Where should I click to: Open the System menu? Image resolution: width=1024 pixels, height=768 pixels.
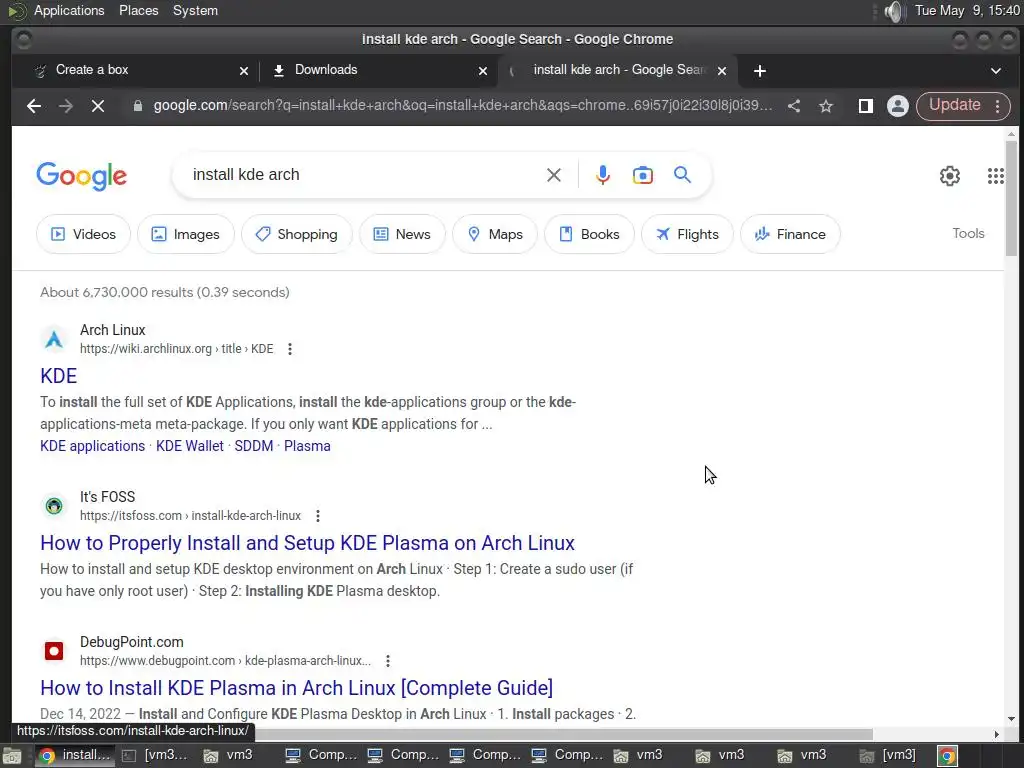(195, 10)
